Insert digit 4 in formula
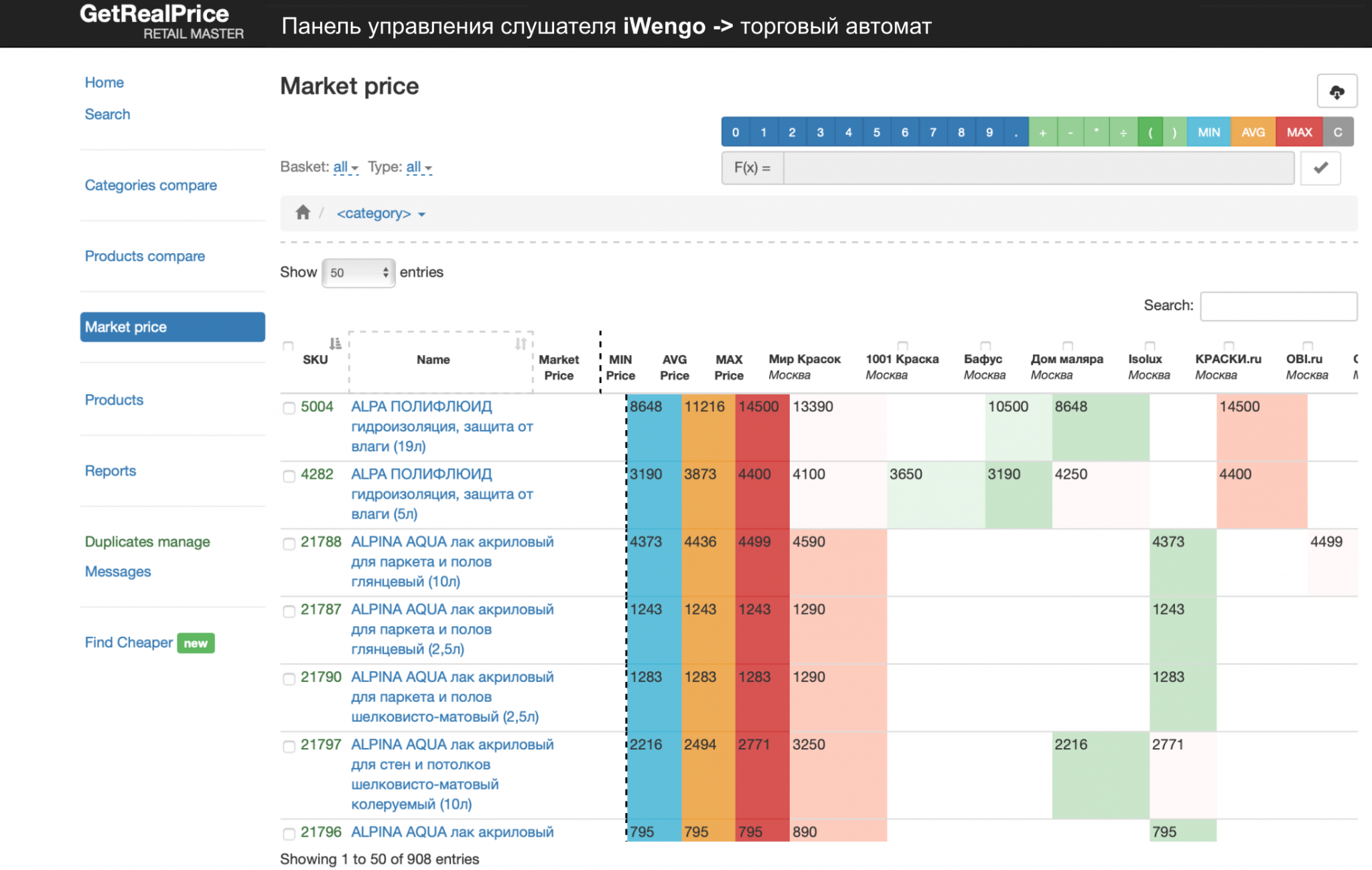Image resolution: width=1372 pixels, height=870 pixels. [848, 132]
